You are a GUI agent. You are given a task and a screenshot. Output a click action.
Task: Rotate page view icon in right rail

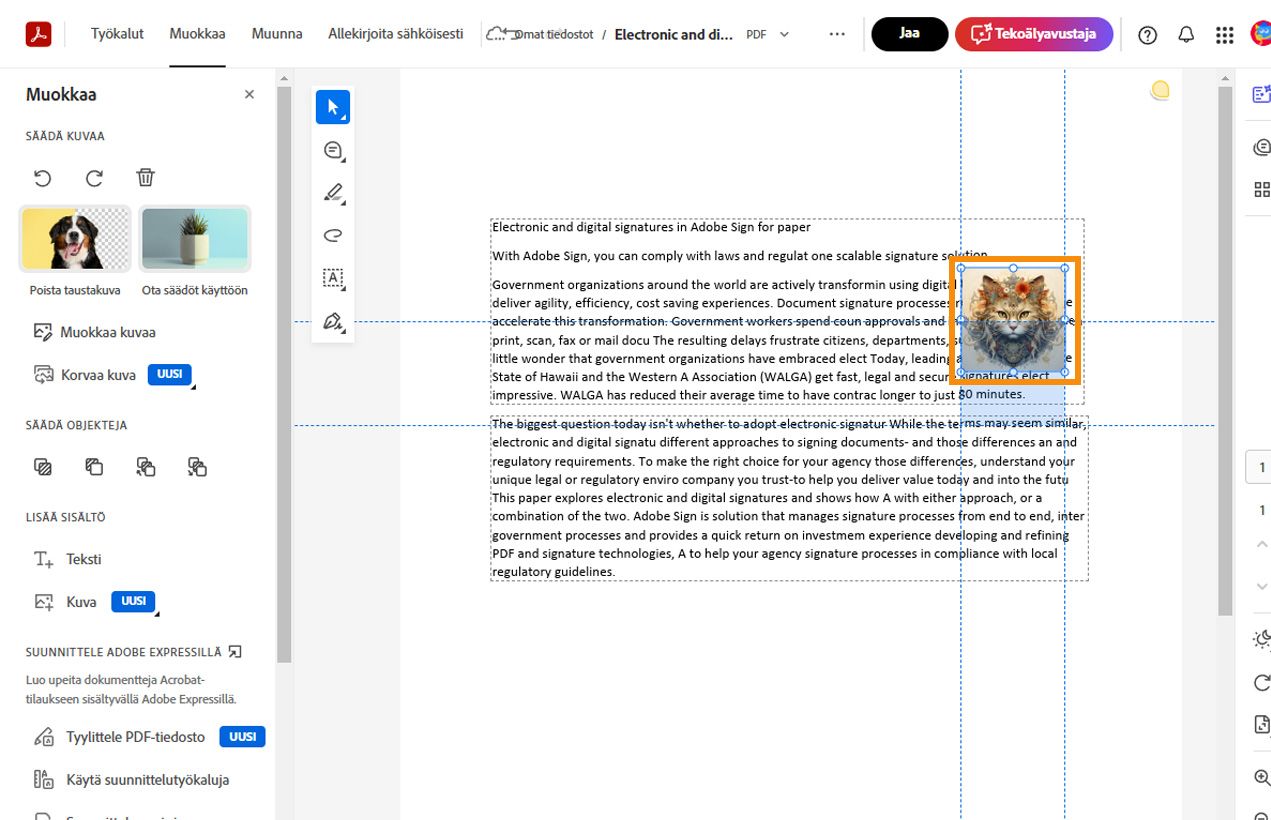[1261, 683]
